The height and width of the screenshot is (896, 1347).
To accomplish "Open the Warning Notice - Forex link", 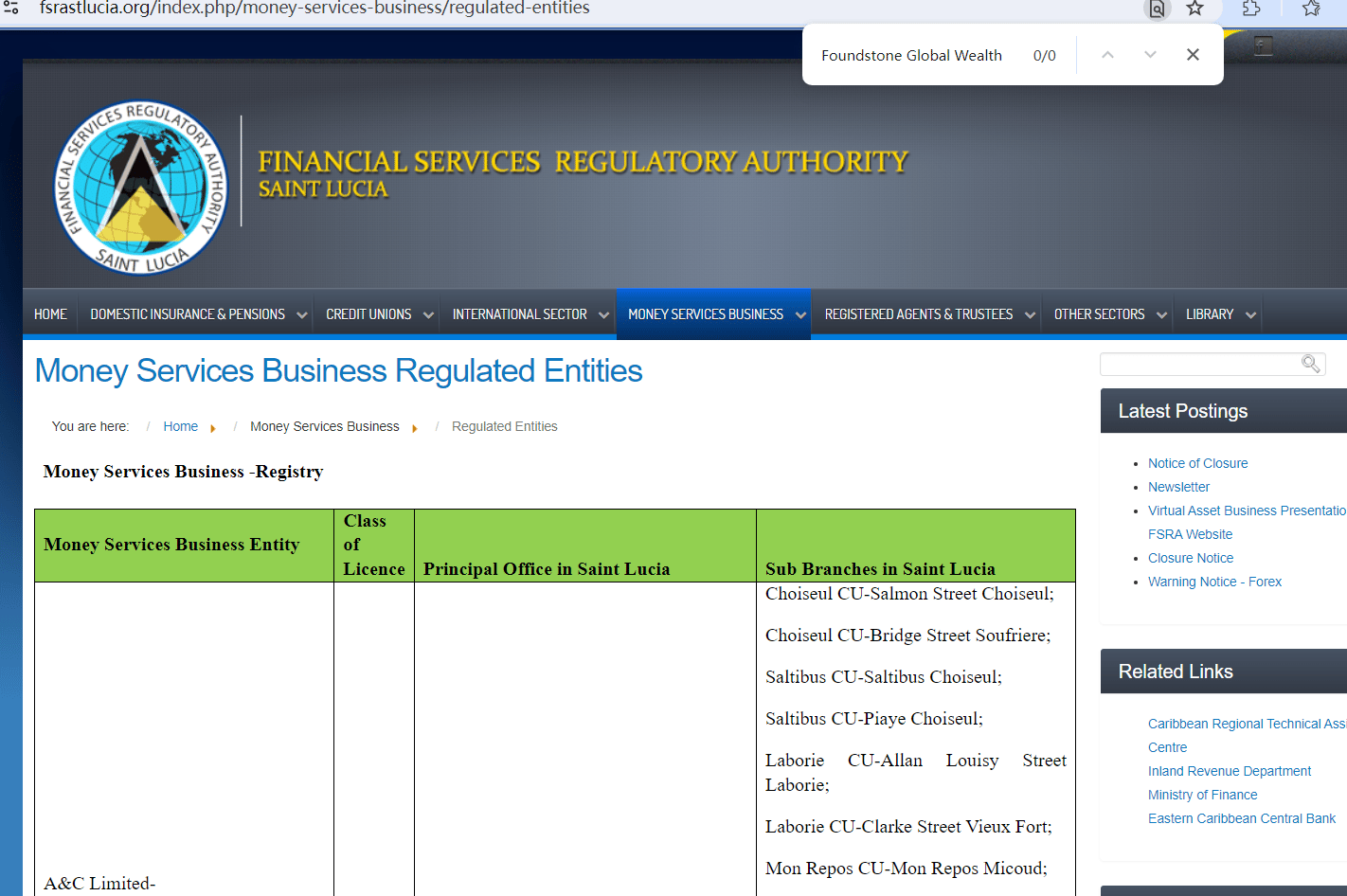I will click(1214, 582).
